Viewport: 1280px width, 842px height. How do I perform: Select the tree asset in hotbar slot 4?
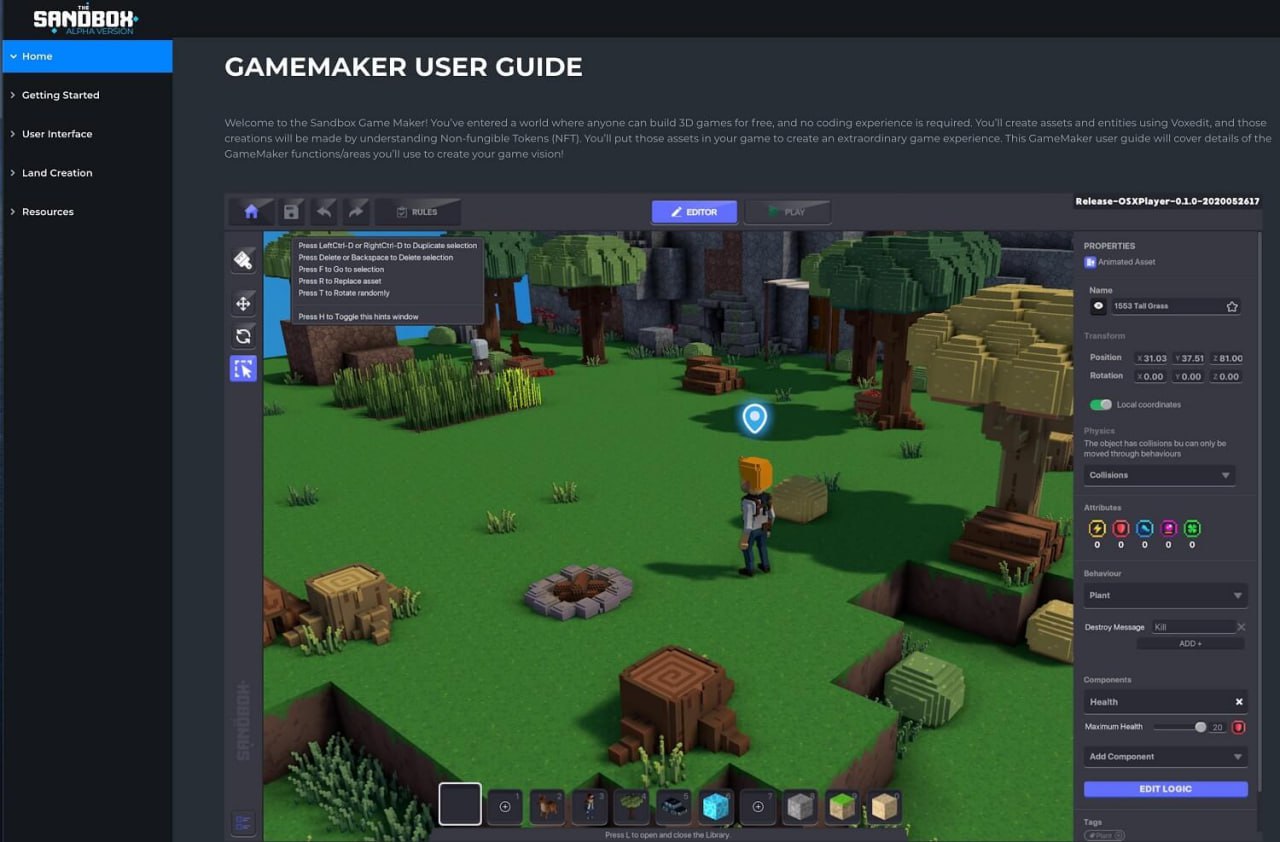tap(632, 806)
